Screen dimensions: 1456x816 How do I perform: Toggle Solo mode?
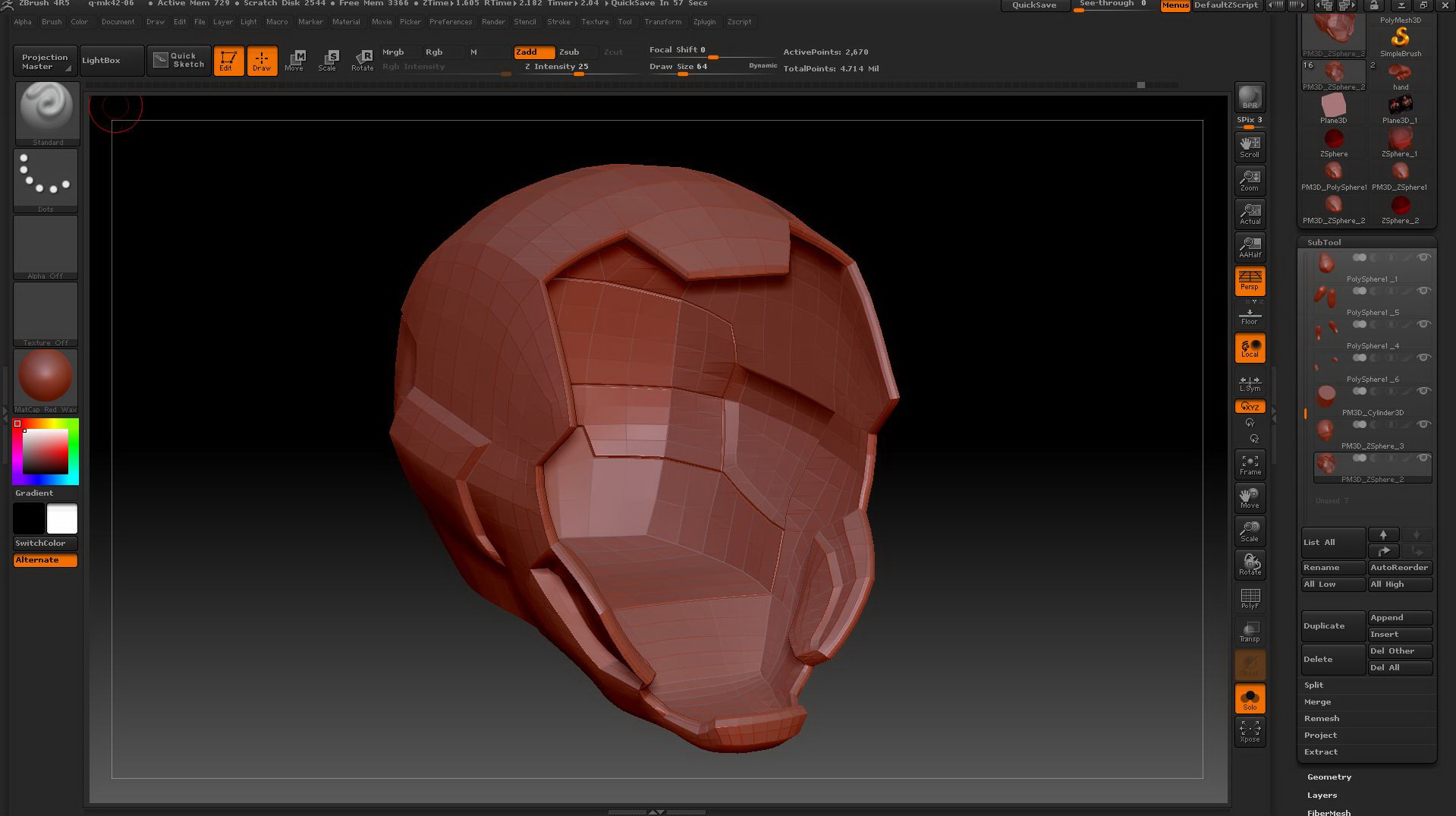[x=1250, y=698]
